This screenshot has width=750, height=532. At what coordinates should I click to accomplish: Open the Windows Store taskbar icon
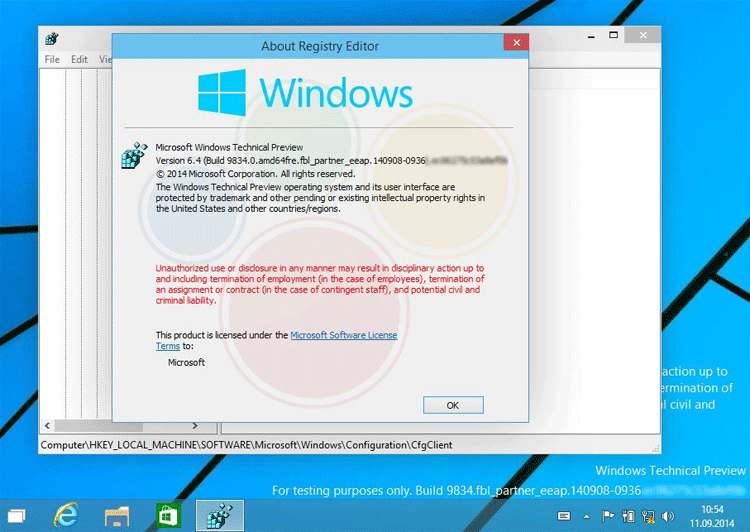coord(167,515)
